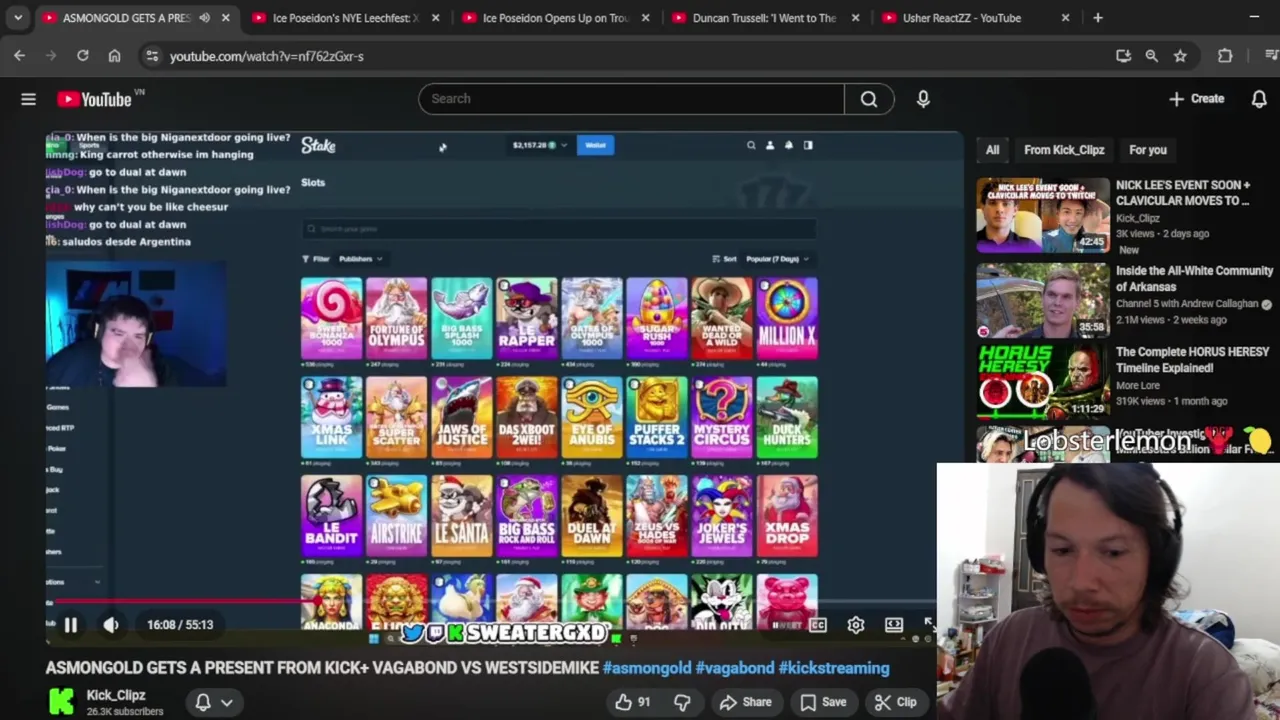Open The Complete HORUS HERESY video title

(1192, 360)
